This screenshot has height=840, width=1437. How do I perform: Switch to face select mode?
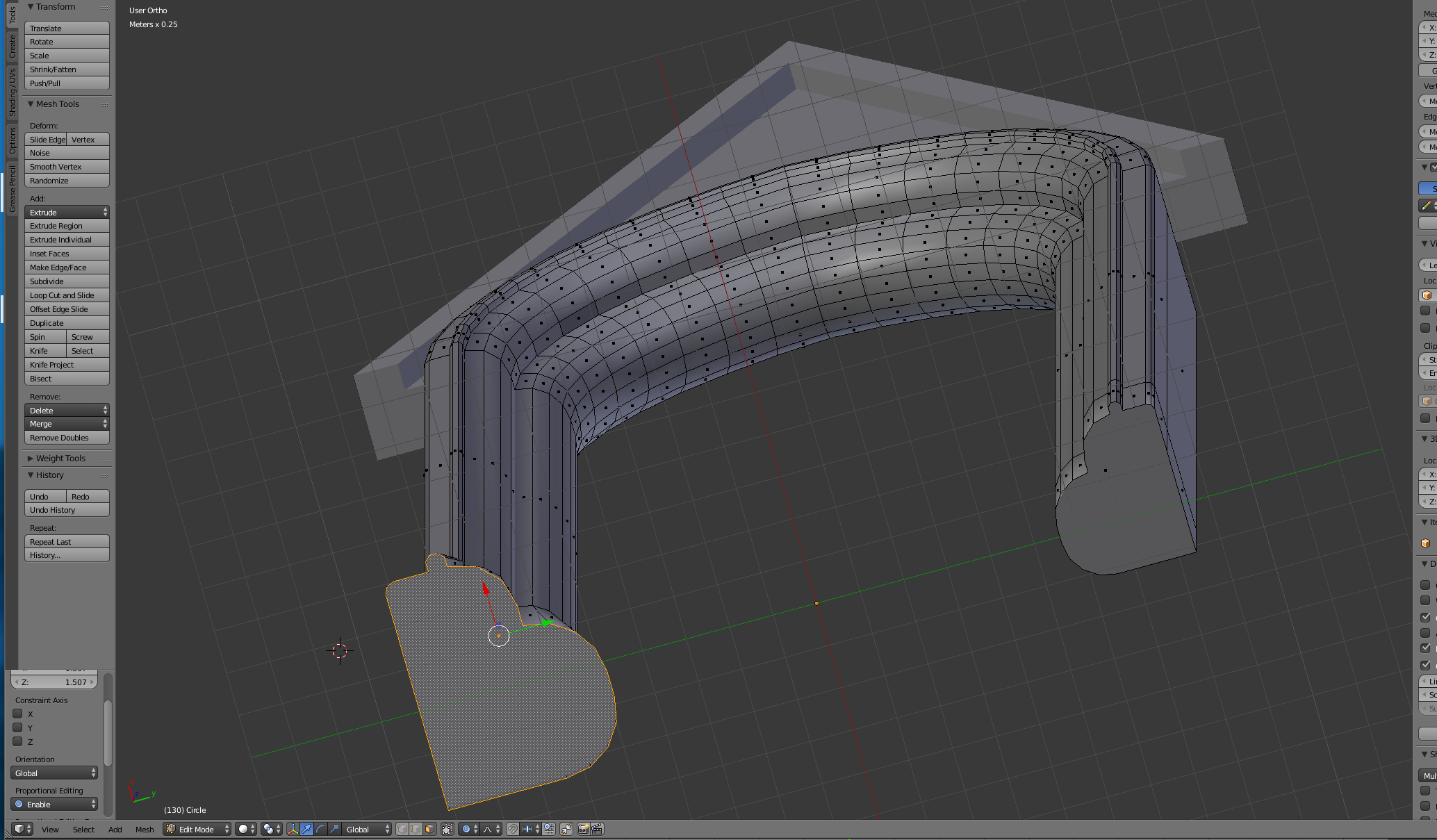[429, 829]
